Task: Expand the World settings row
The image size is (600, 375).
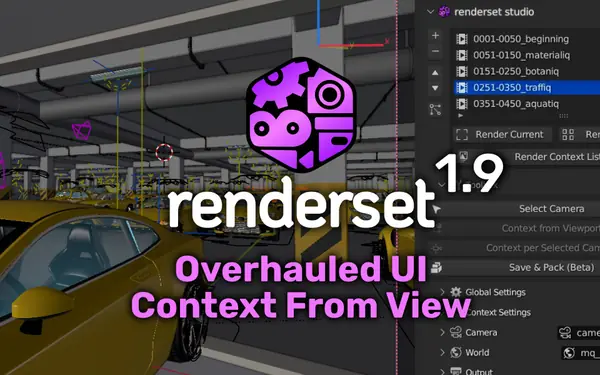Action: coord(442,352)
